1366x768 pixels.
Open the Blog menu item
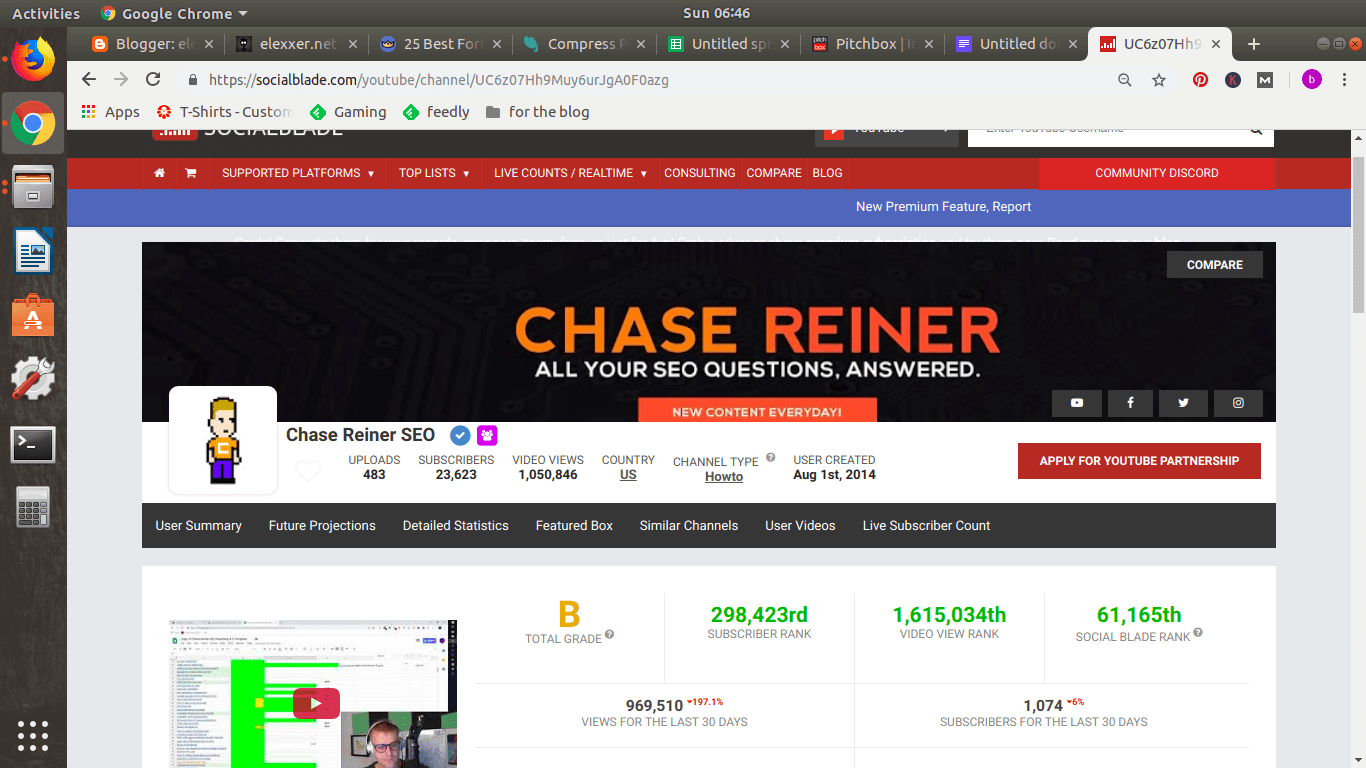(827, 173)
